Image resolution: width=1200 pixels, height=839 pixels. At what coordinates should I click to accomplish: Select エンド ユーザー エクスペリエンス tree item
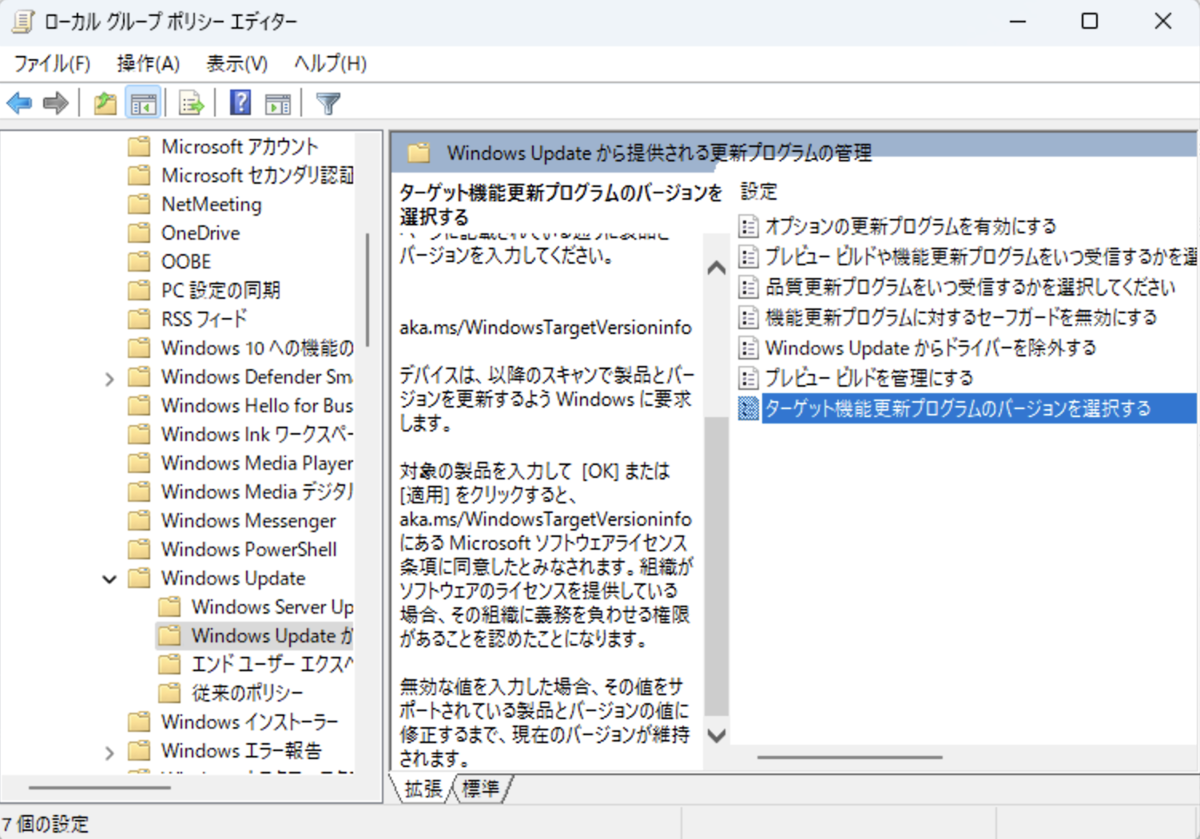coord(273,664)
